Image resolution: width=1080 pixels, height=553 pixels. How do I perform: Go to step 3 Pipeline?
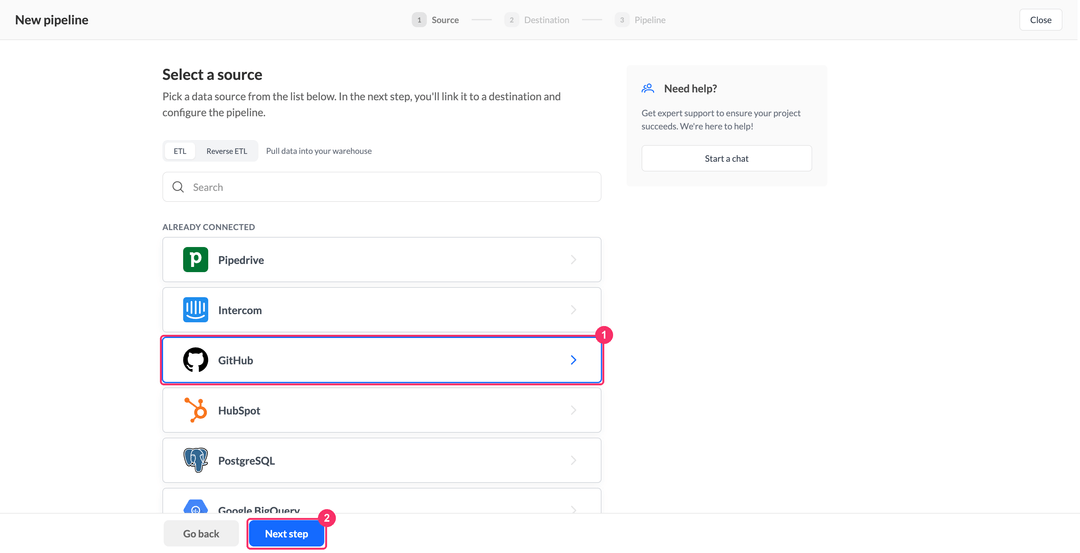click(x=640, y=20)
